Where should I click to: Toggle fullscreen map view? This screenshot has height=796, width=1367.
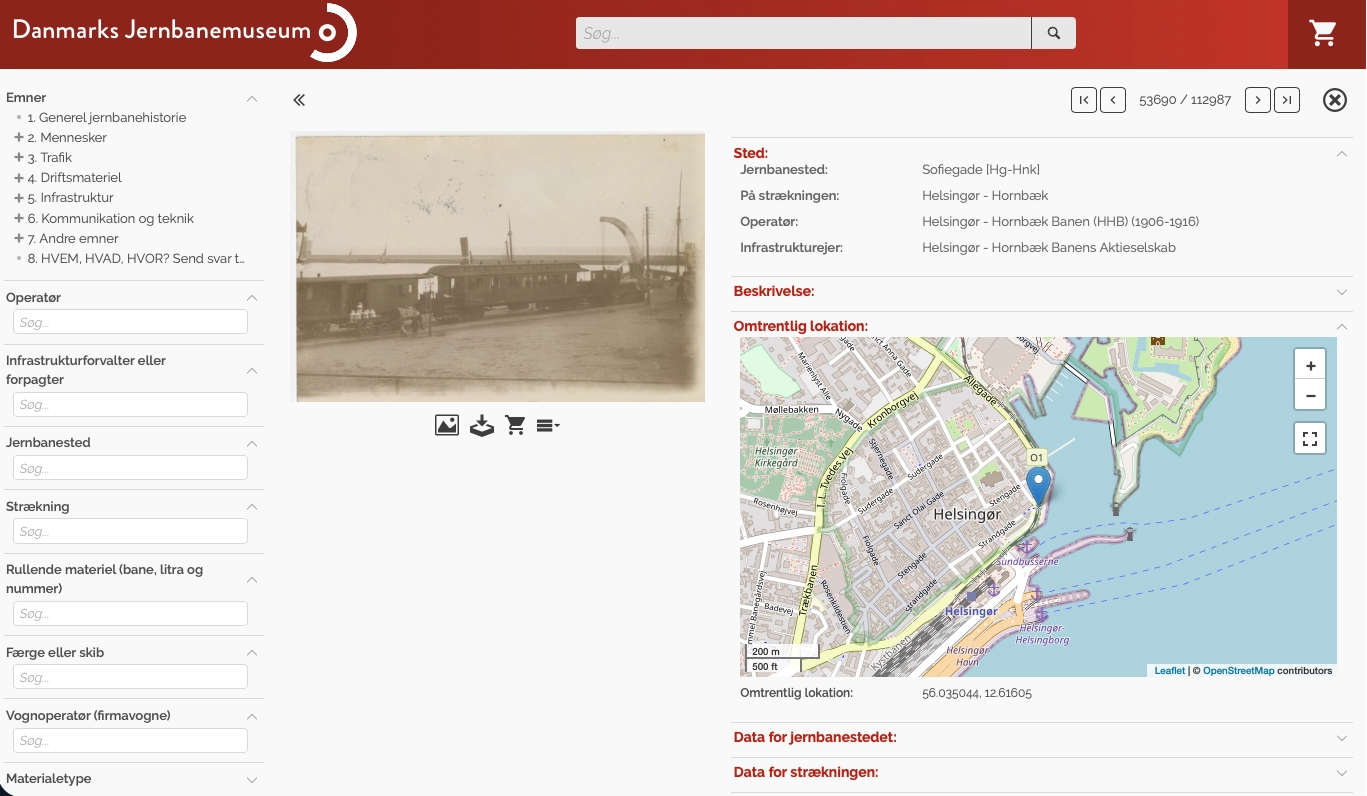(1310, 438)
